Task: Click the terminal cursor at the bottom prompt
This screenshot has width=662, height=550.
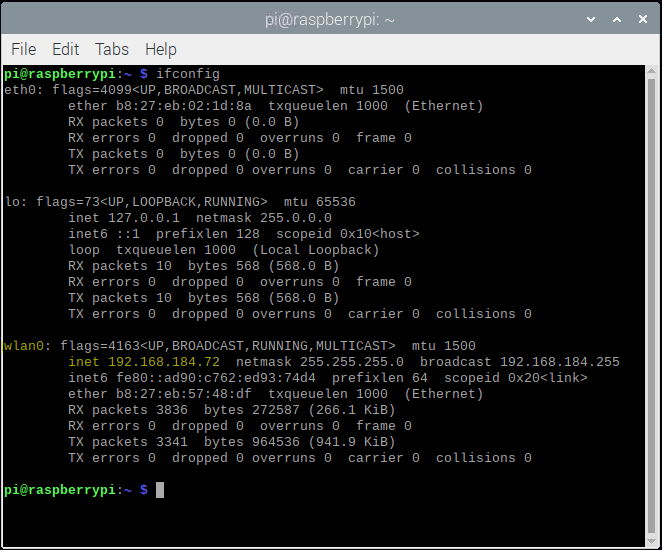Action: (x=160, y=490)
